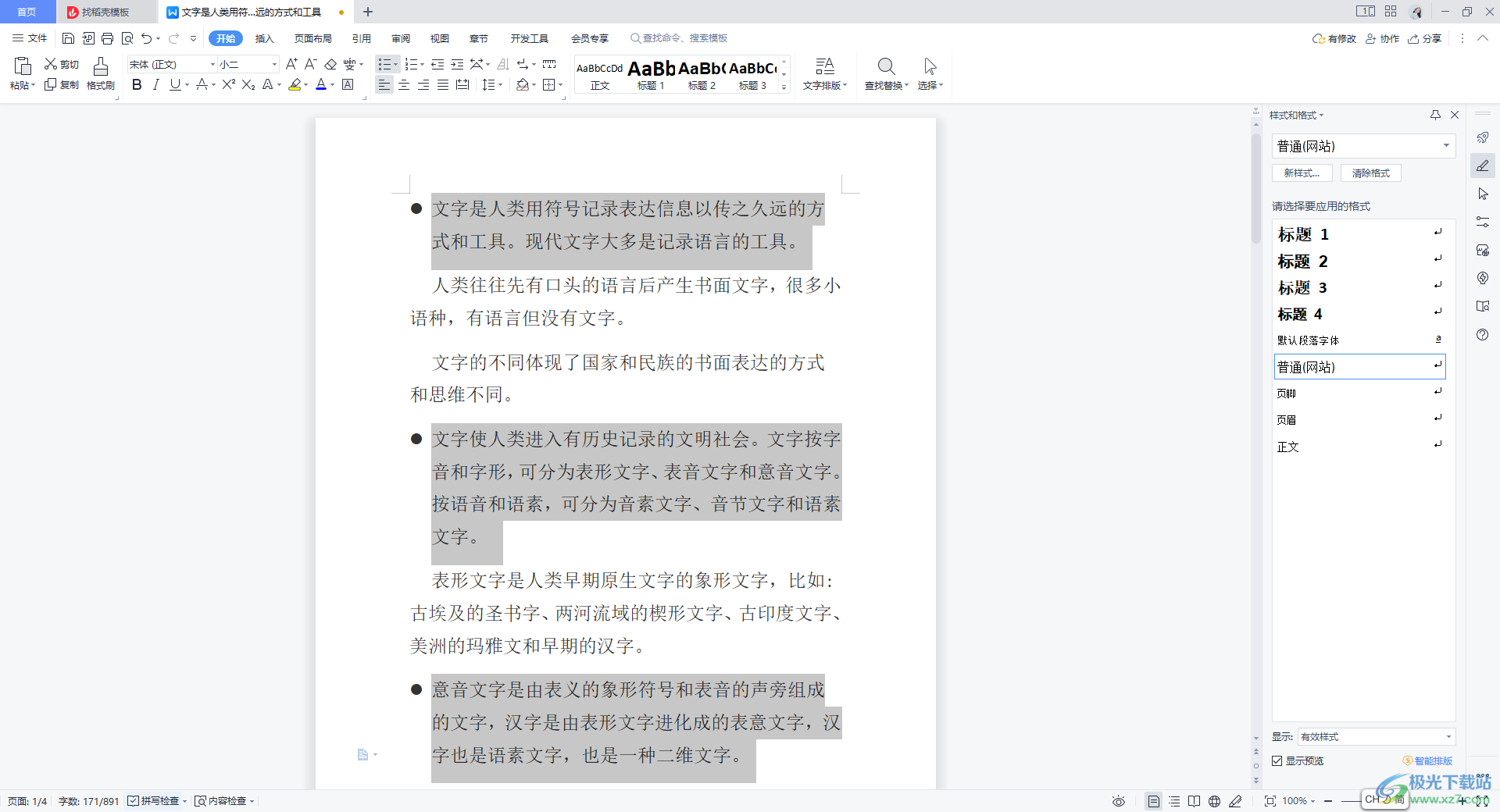The image size is (1500, 812).
Task: Toggle bold formatting
Action: [x=137, y=84]
